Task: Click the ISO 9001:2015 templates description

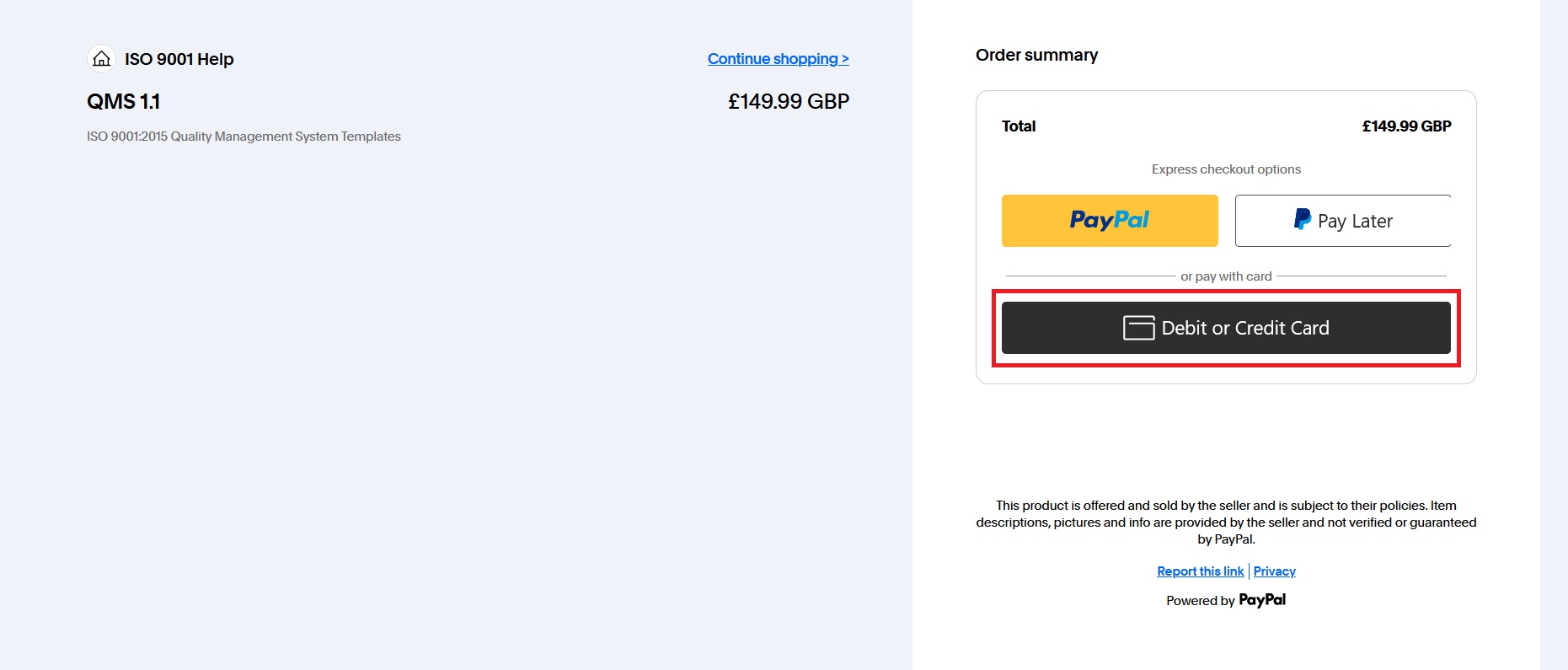Action: [x=243, y=137]
